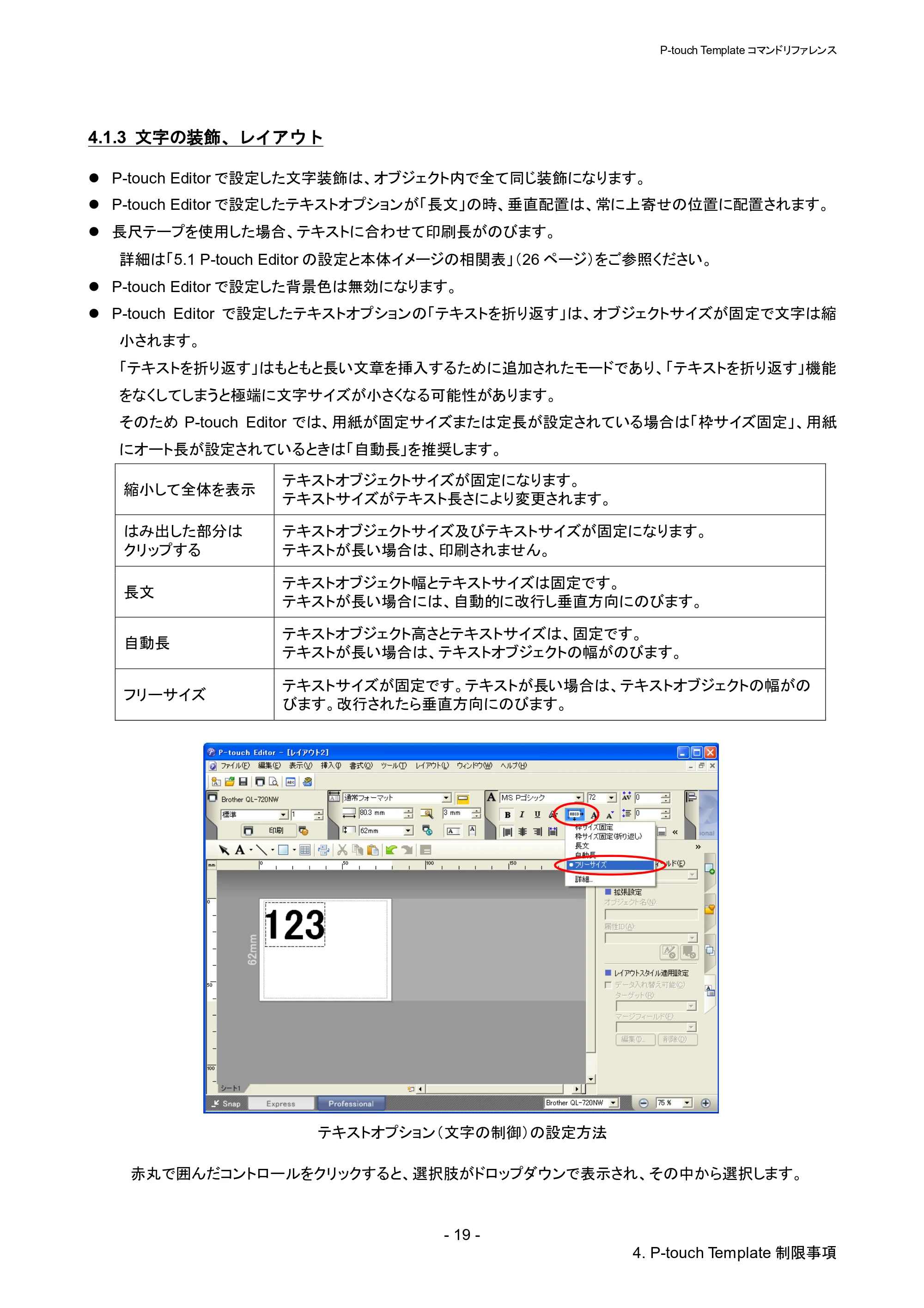Open the ファイル(F) menu
924x1308 pixels.
coord(235,766)
